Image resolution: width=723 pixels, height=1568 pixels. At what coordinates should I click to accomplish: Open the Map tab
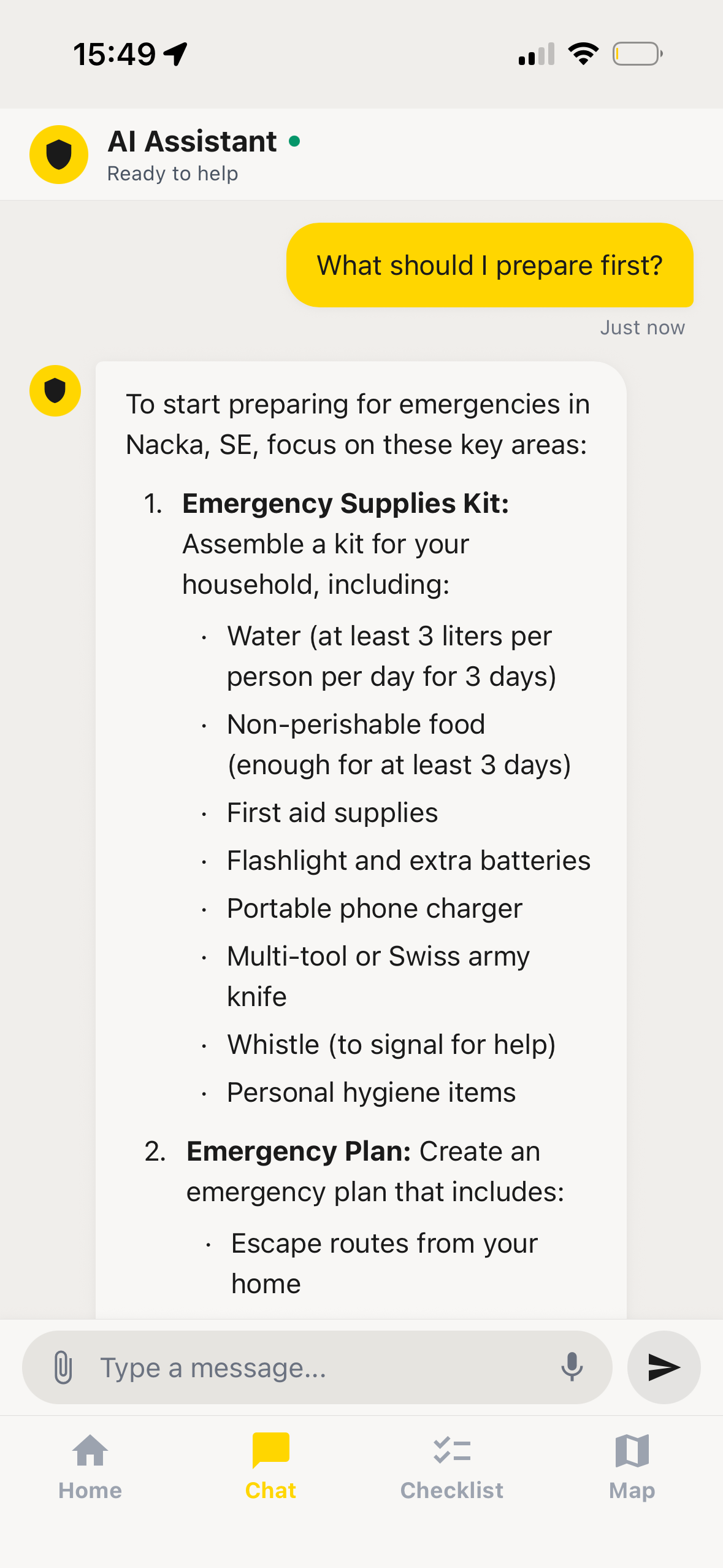pos(632,1466)
